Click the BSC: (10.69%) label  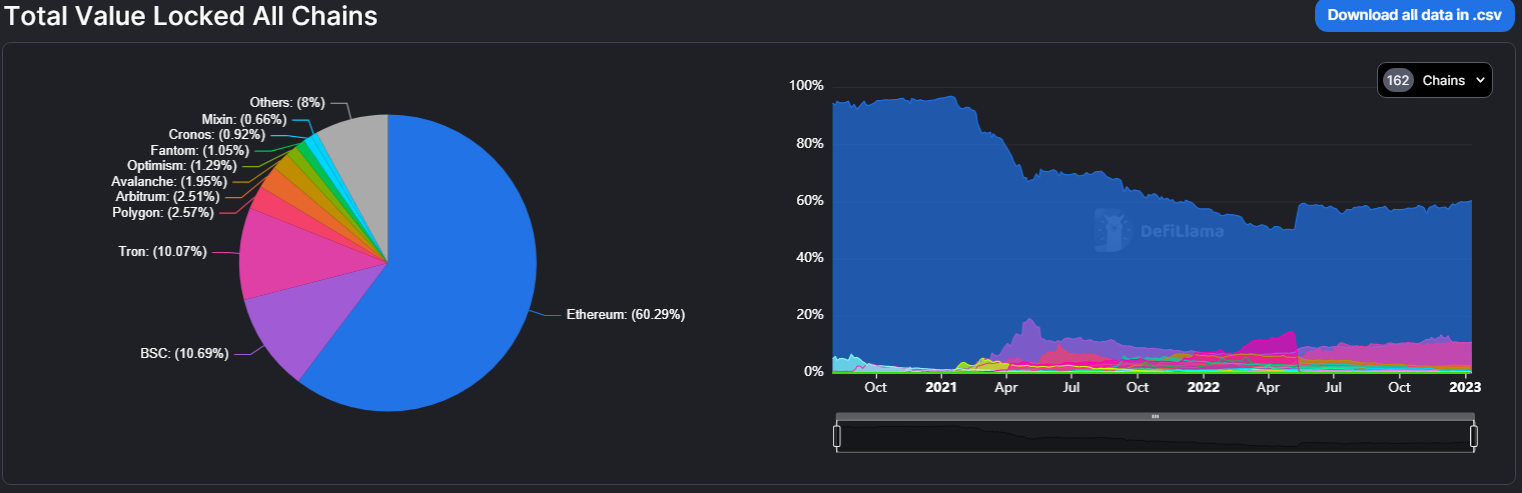click(184, 353)
